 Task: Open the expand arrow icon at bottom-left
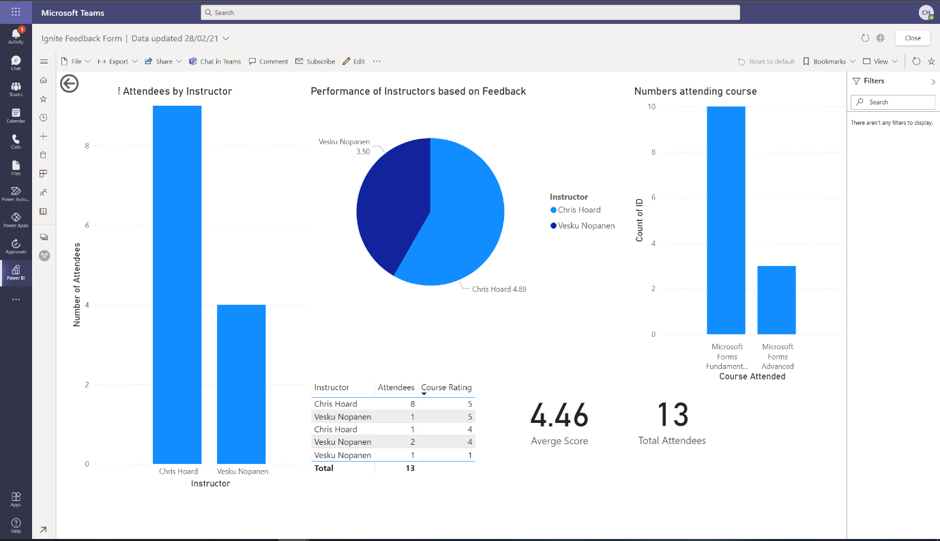click(43, 530)
